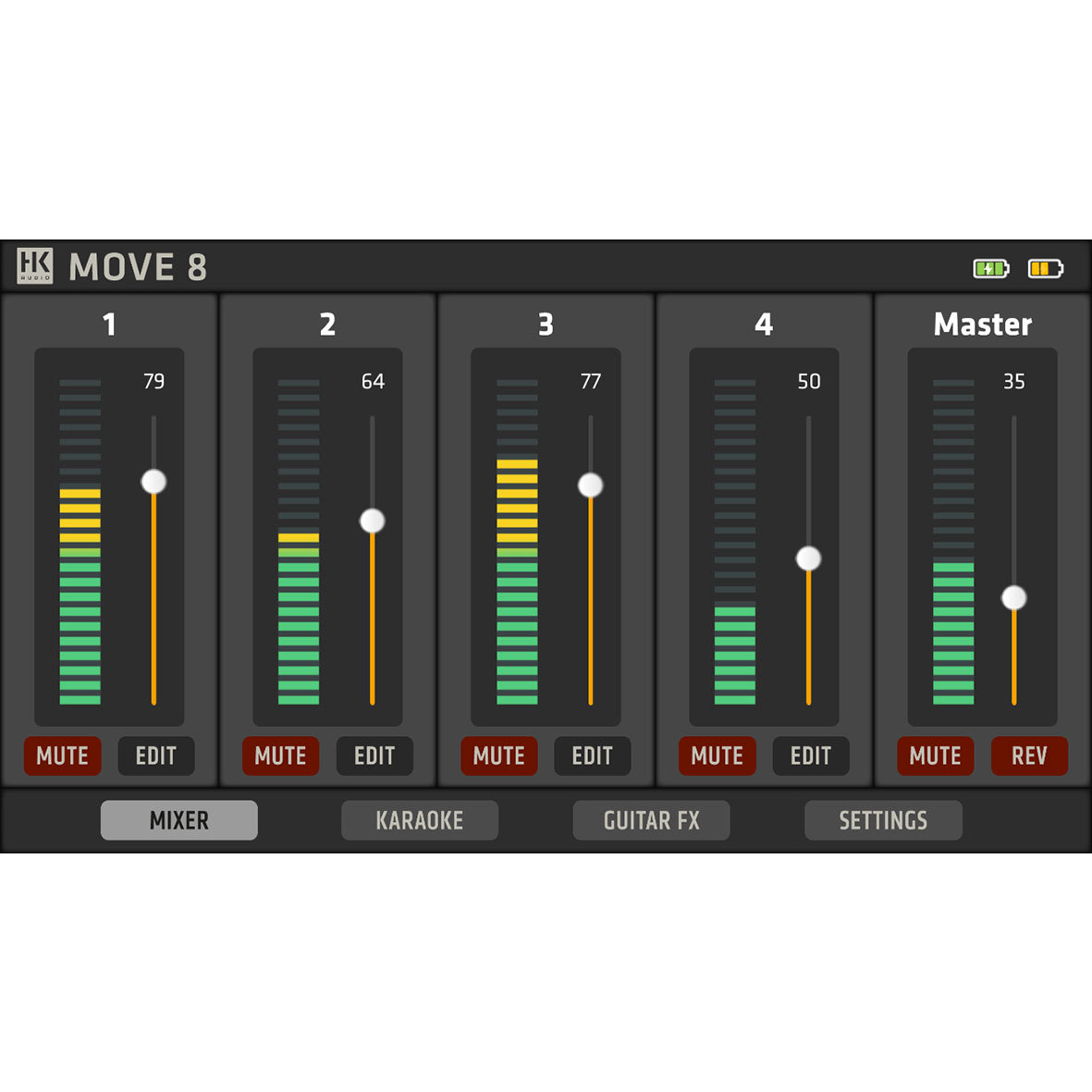Switch to the MIXER tab
The width and height of the screenshot is (1092, 1092).
(x=179, y=820)
